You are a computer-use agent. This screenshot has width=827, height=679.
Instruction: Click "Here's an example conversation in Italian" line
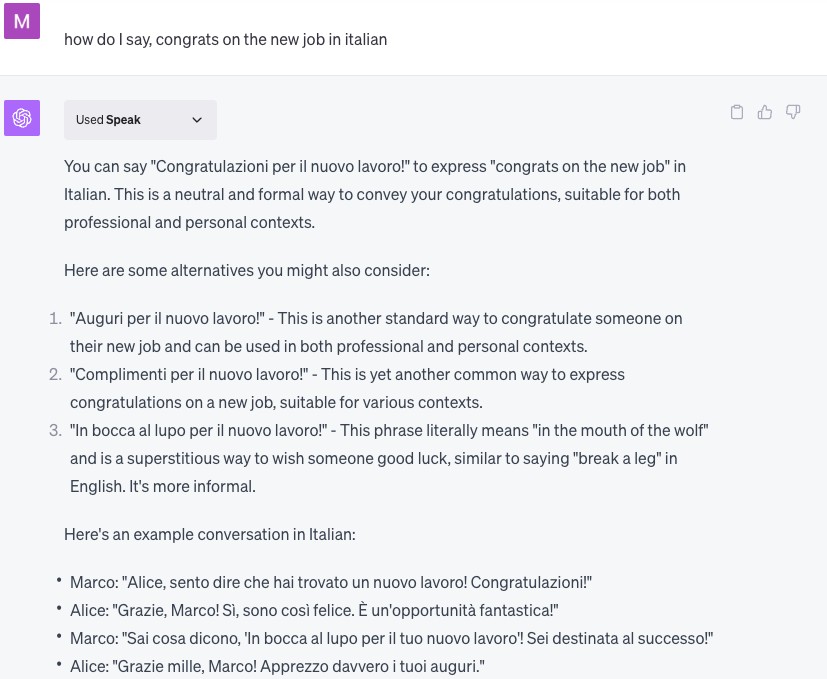[210, 534]
